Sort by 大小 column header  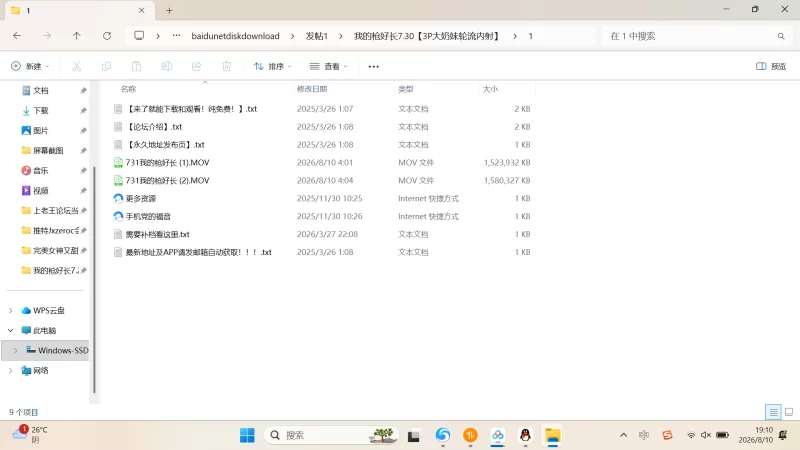tap(490, 89)
